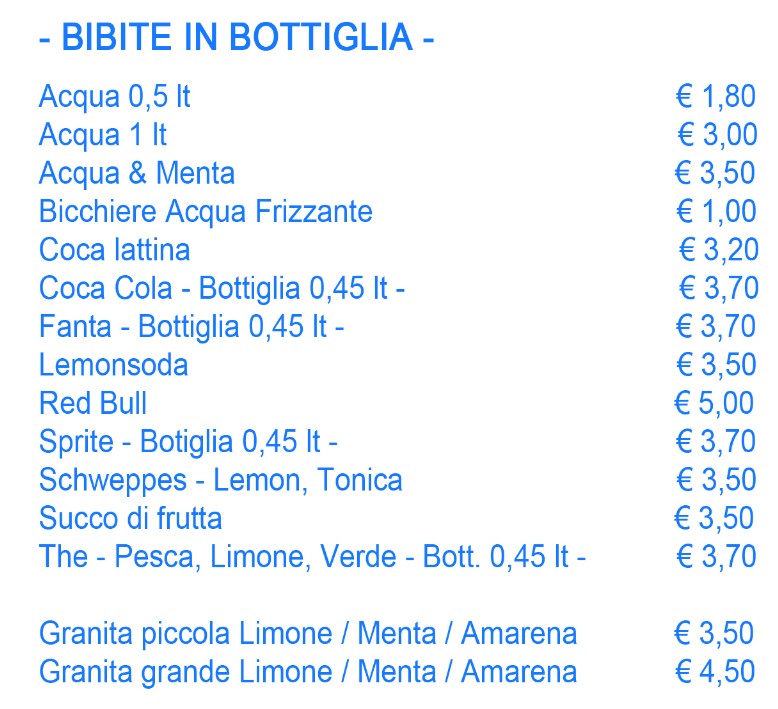This screenshot has width=778, height=709.
Task: Click the € 1,80 price for Acqua
Action: point(716,96)
